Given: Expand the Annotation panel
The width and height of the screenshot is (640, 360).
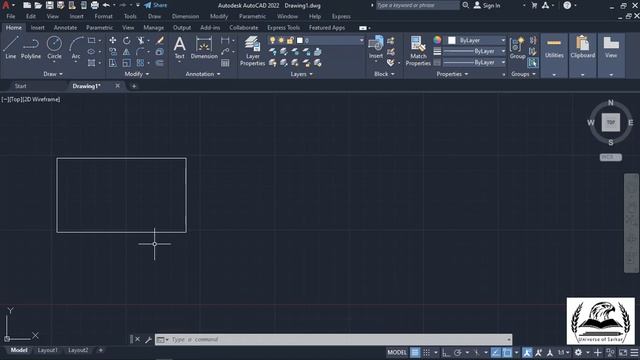Looking at the screenshot, I should [203, 74].
